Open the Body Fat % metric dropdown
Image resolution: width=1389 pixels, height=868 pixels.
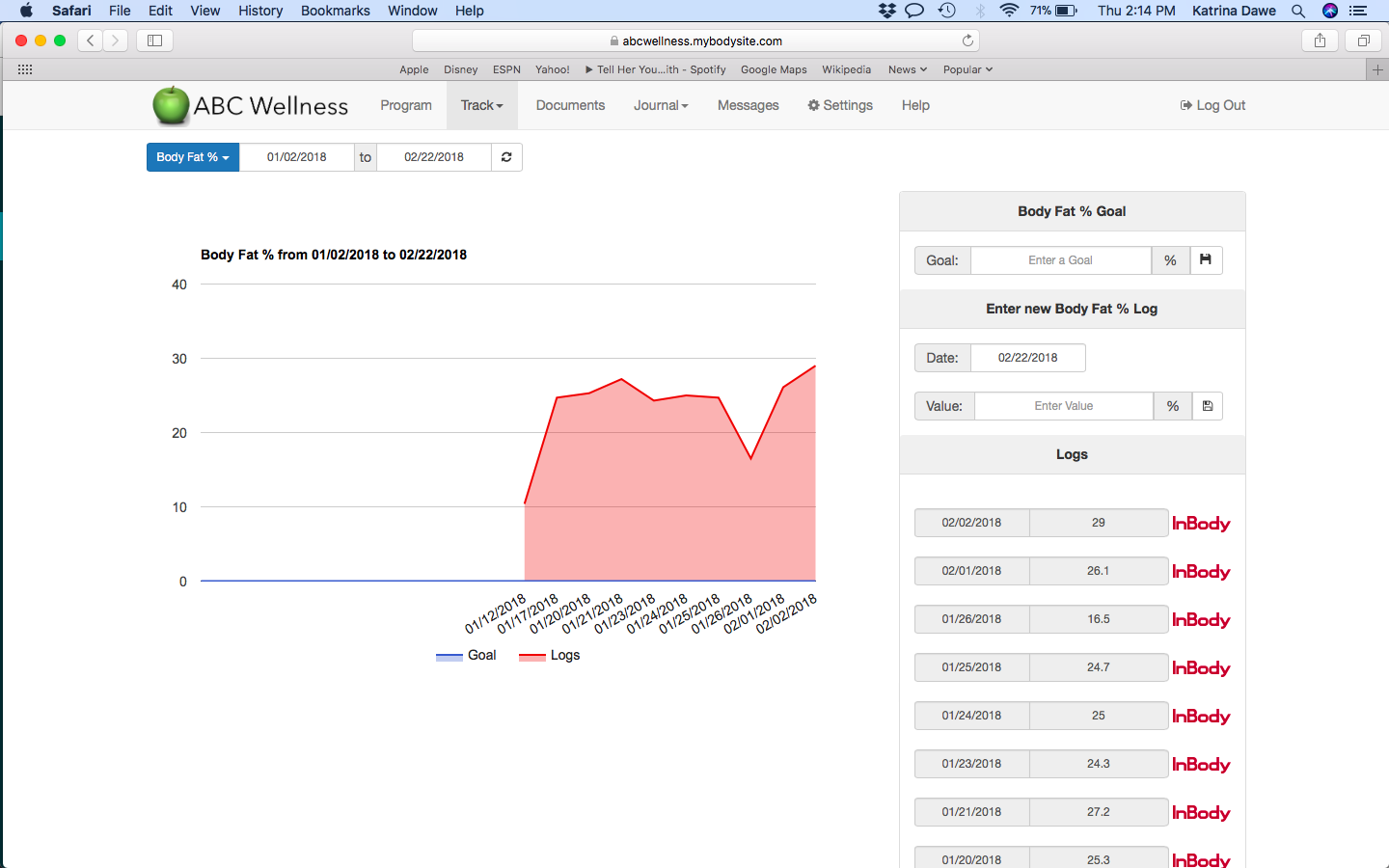193,157
